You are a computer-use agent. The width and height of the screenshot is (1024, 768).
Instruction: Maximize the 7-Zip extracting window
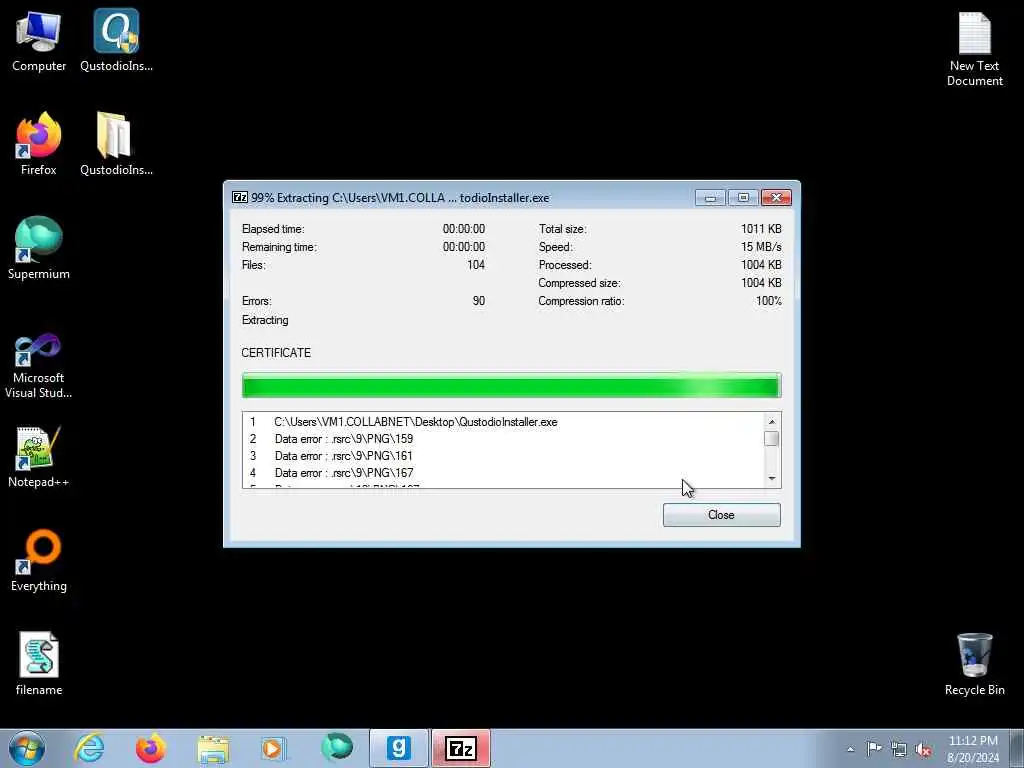[743, 197]
